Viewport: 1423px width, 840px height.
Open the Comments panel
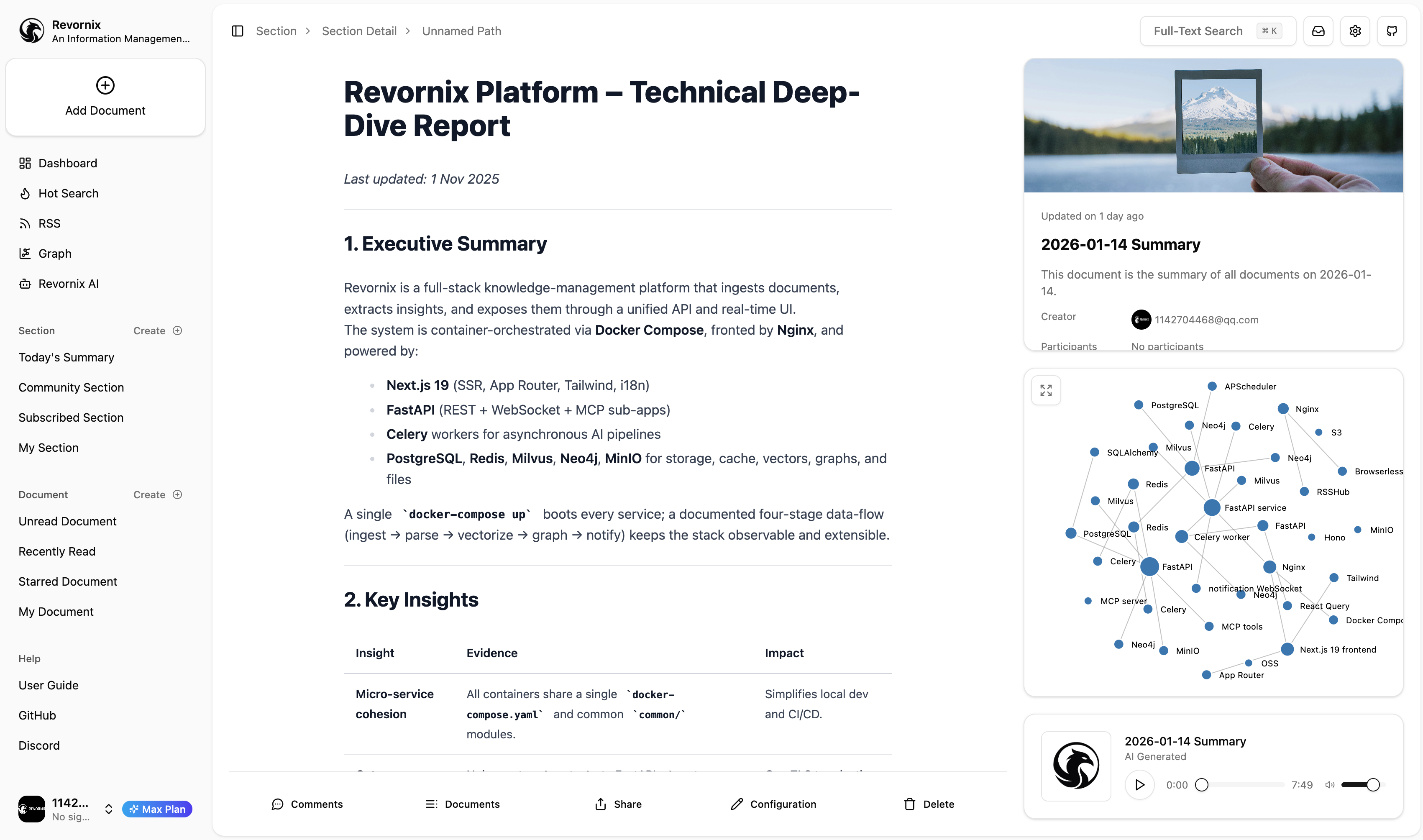307,804
